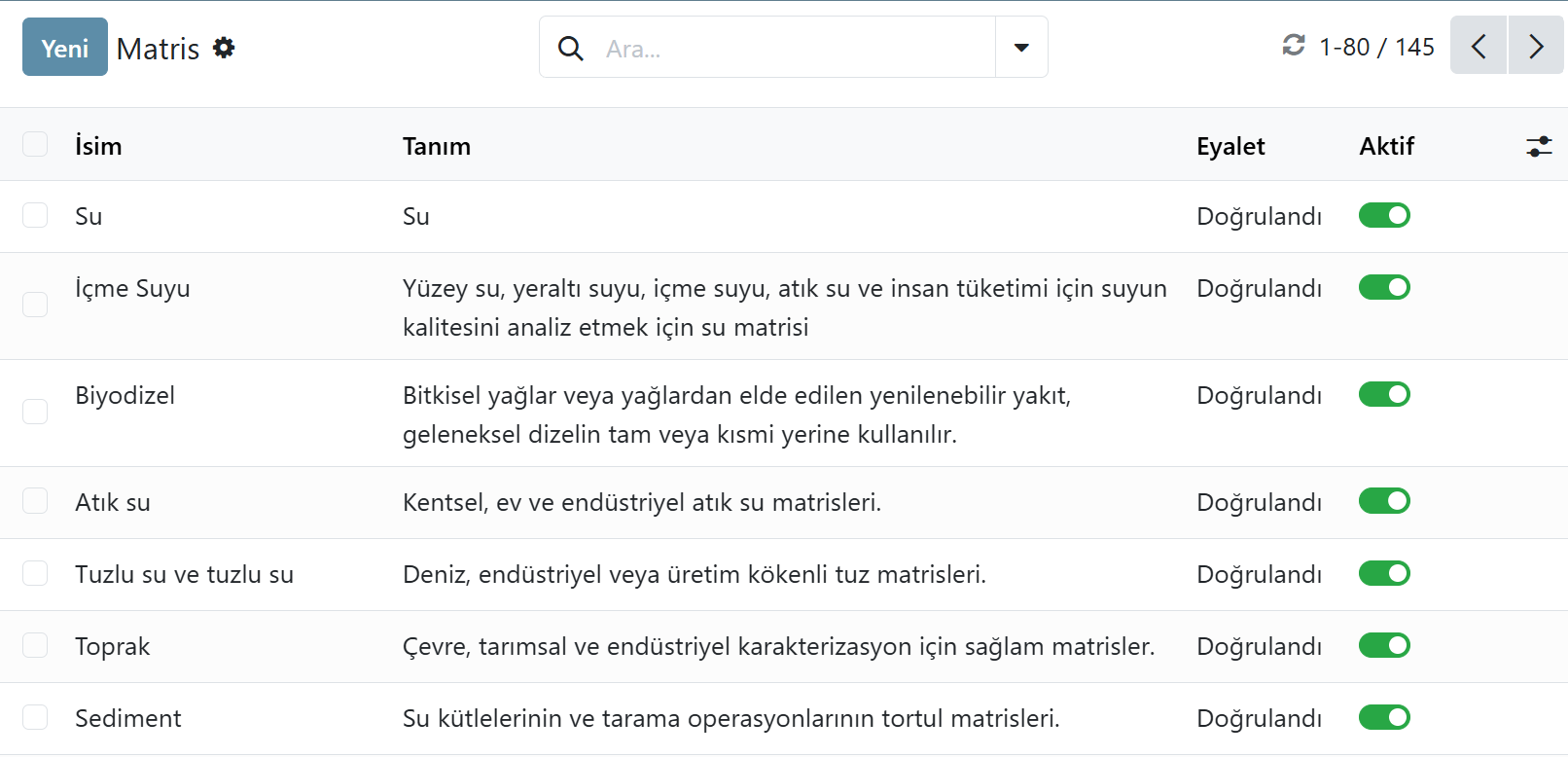This screenshot has height=757, width=1568.
Task: Click the Yeni button
Action: [65, 48]
